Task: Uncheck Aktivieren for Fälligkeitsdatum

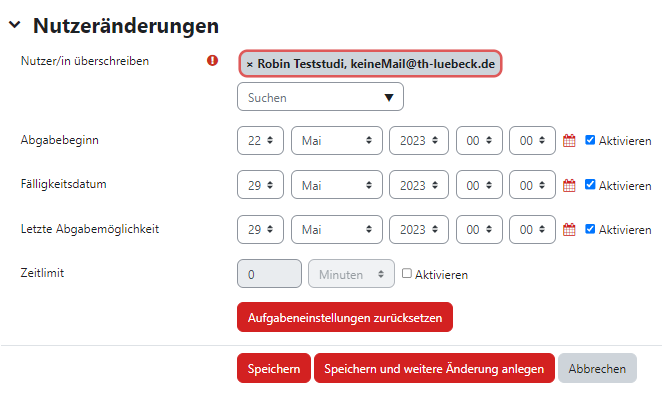Action: pyautogui.click(x=590, y=184)
